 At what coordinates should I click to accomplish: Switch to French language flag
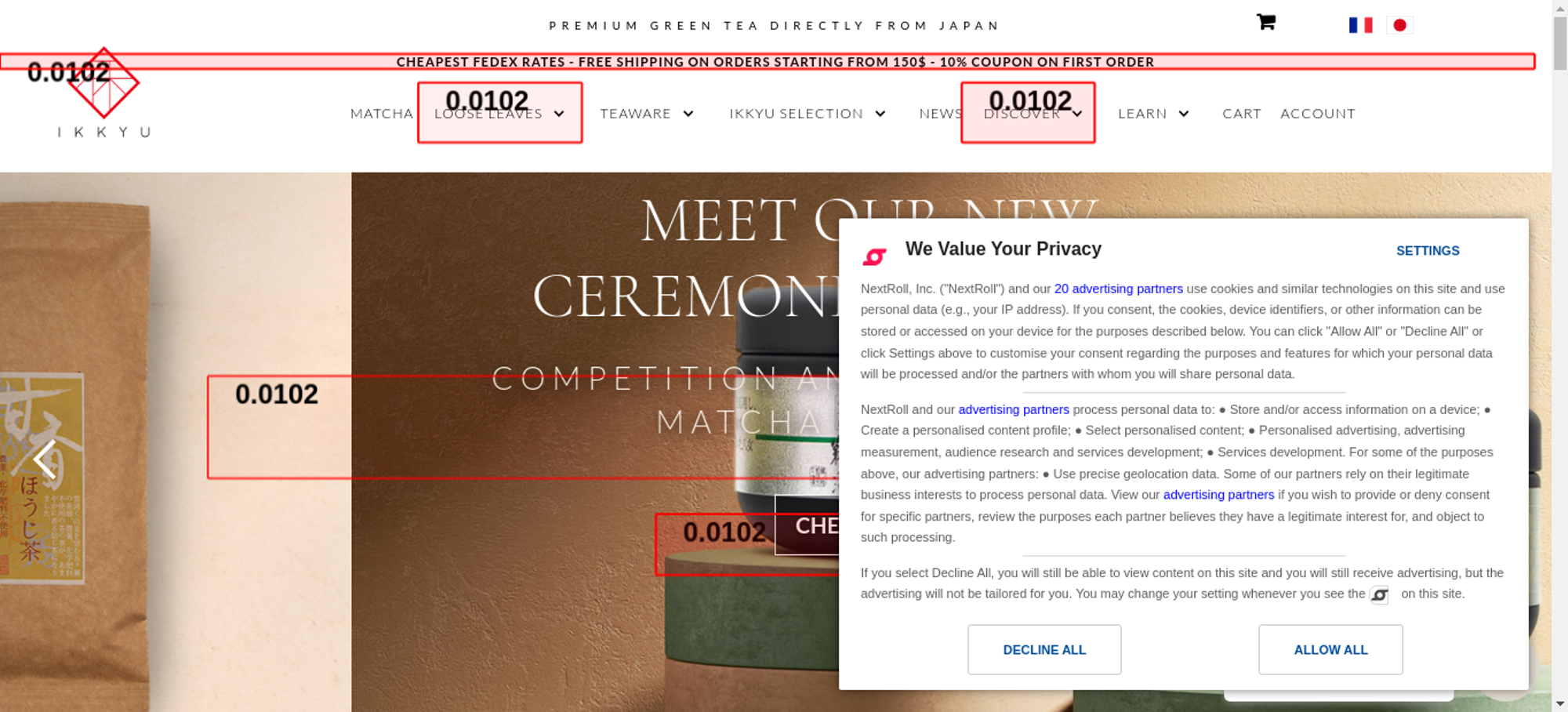tap(1360, 25)
